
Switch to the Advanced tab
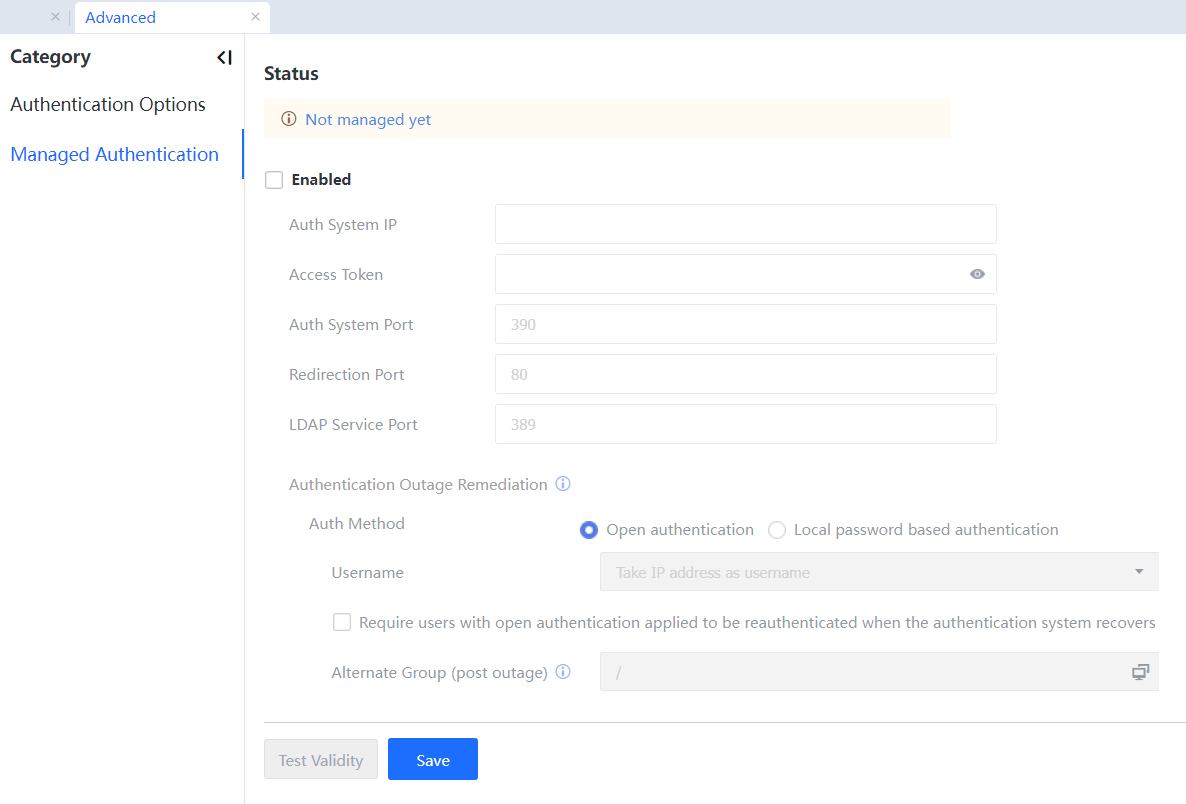tap(121, 17)
